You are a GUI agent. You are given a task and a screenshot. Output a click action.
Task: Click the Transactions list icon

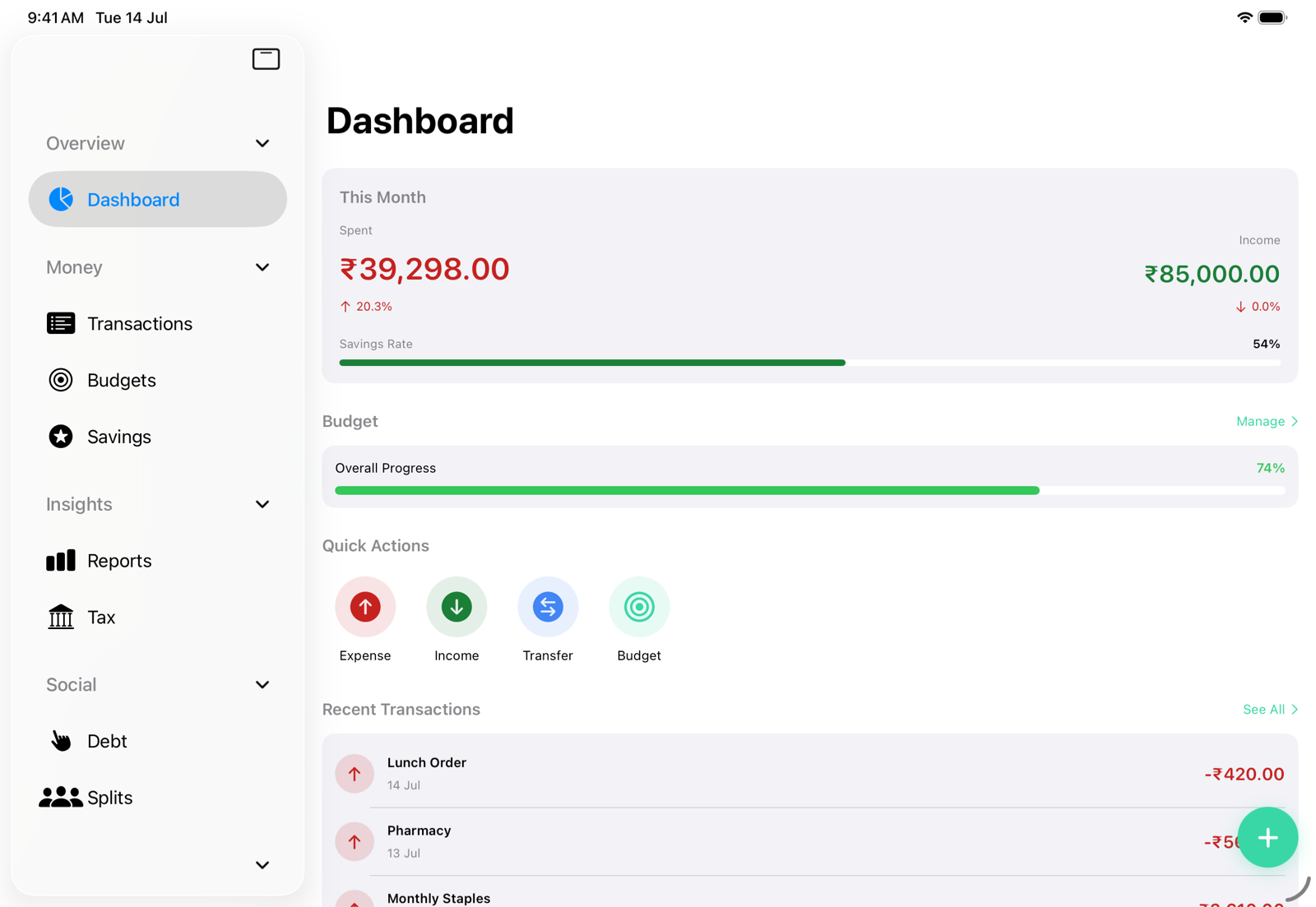61,323
